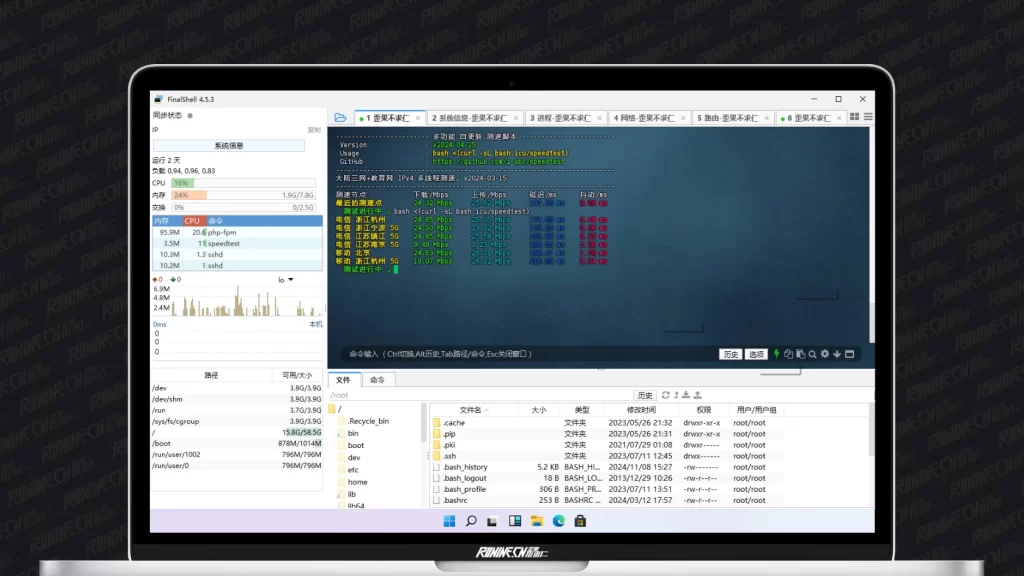Switch to grid layout view icon
1024x576 pixels.
point(855,117)
